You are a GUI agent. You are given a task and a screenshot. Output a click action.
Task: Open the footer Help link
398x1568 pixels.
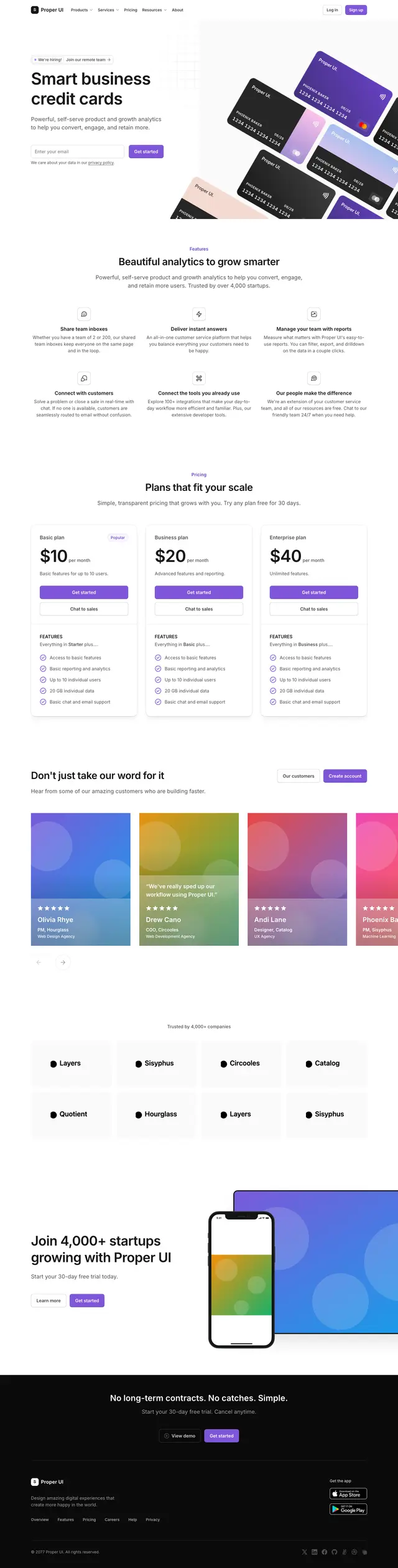tap(132, 1519)
